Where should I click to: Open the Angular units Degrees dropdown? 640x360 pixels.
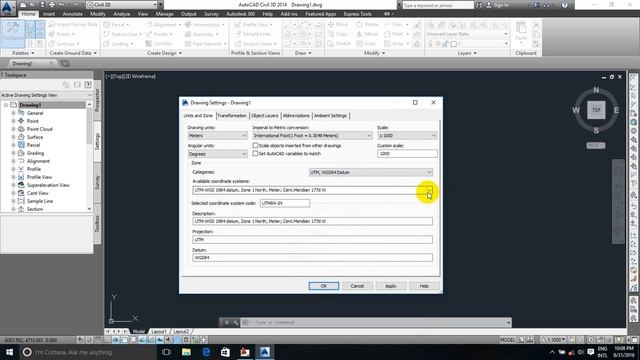(218, 154)
